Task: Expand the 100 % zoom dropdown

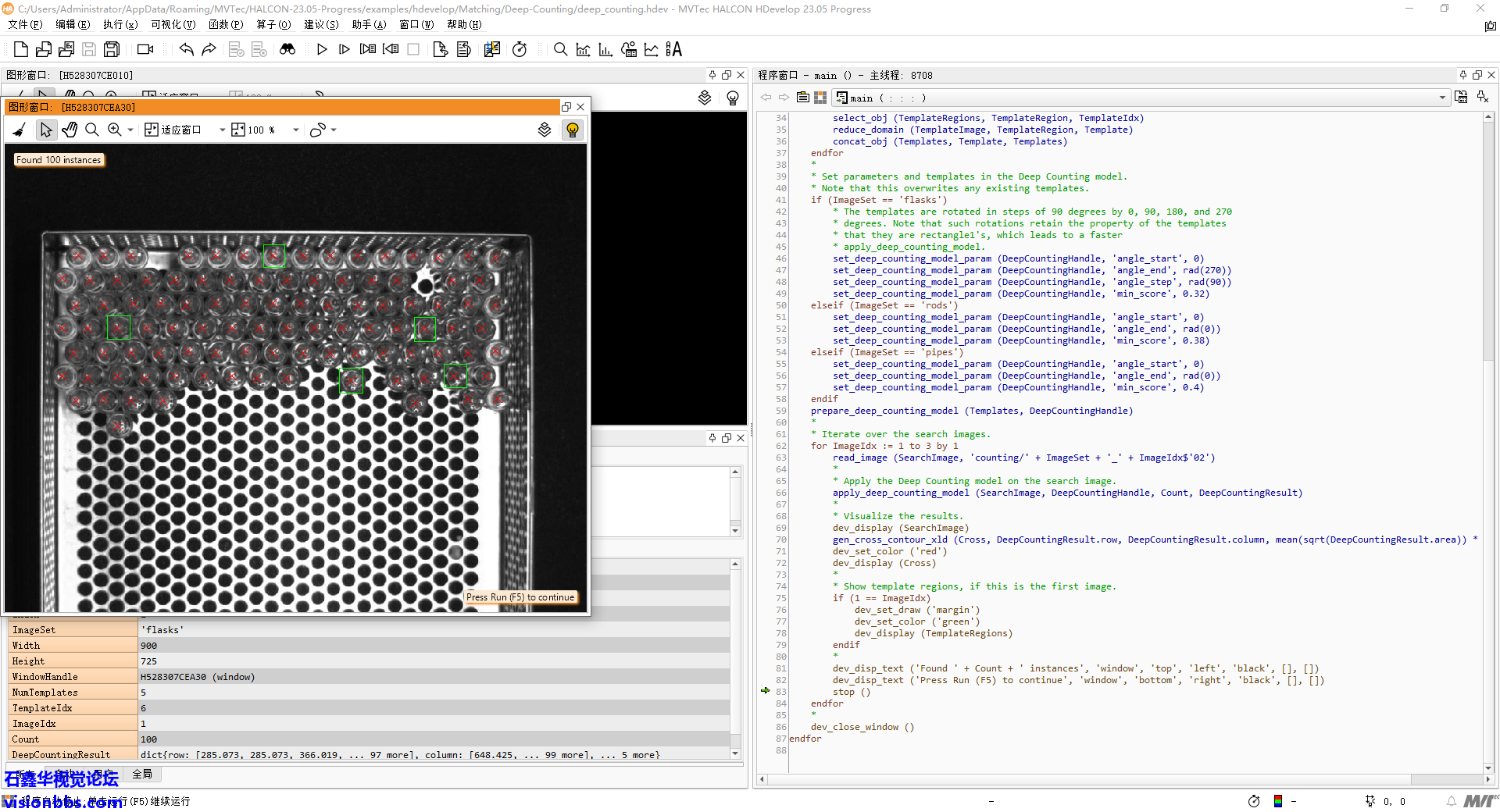Action: tap(295, 130)
